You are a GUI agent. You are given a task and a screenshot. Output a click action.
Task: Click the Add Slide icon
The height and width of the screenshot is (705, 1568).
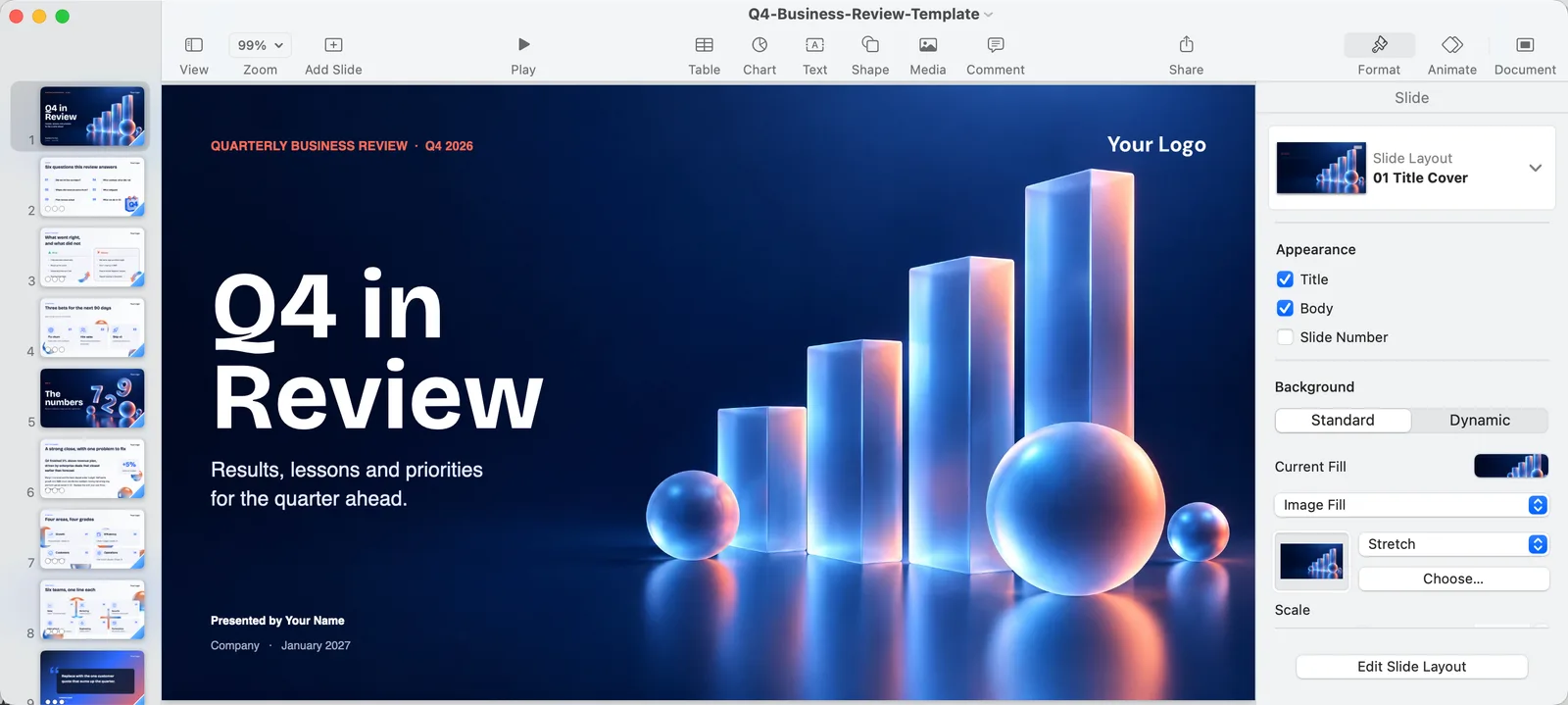333,45
